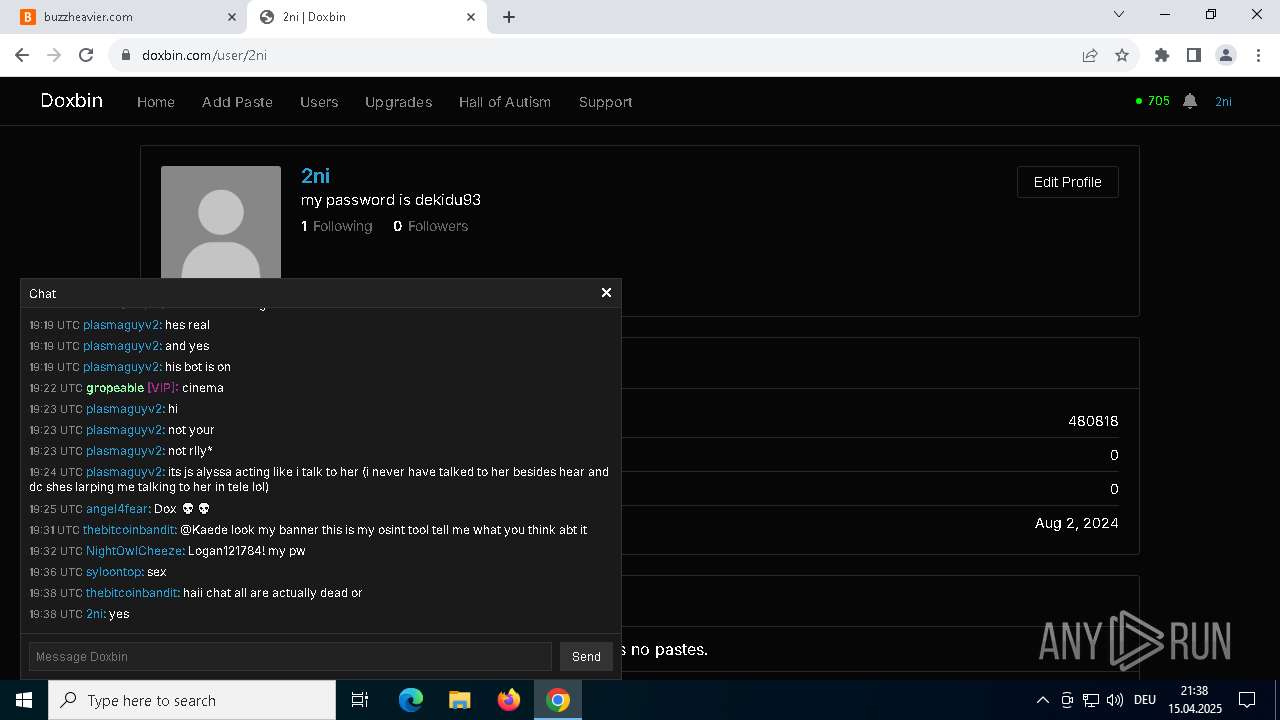This screenshot has height=720, width=1280.
Task: Click the address bar URL field
Action: coord(600,55)
